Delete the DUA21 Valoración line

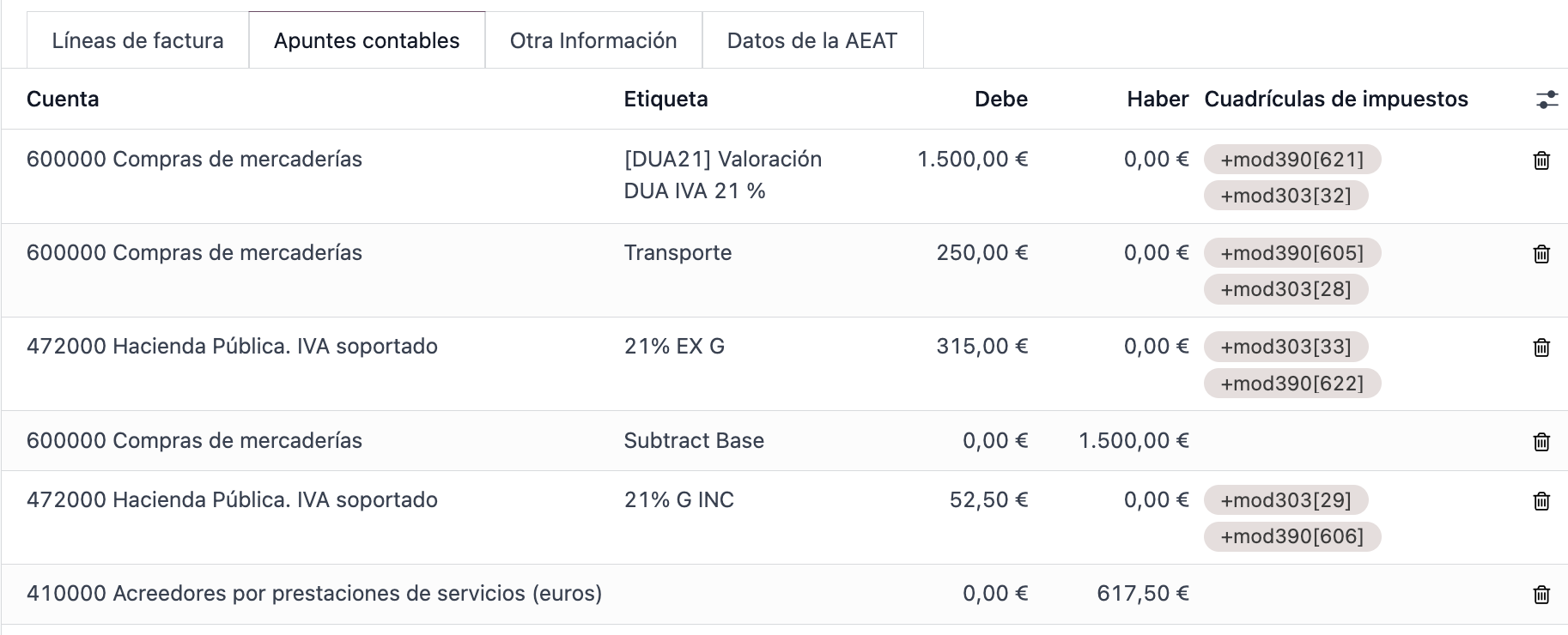click(x=1543, y=160)
